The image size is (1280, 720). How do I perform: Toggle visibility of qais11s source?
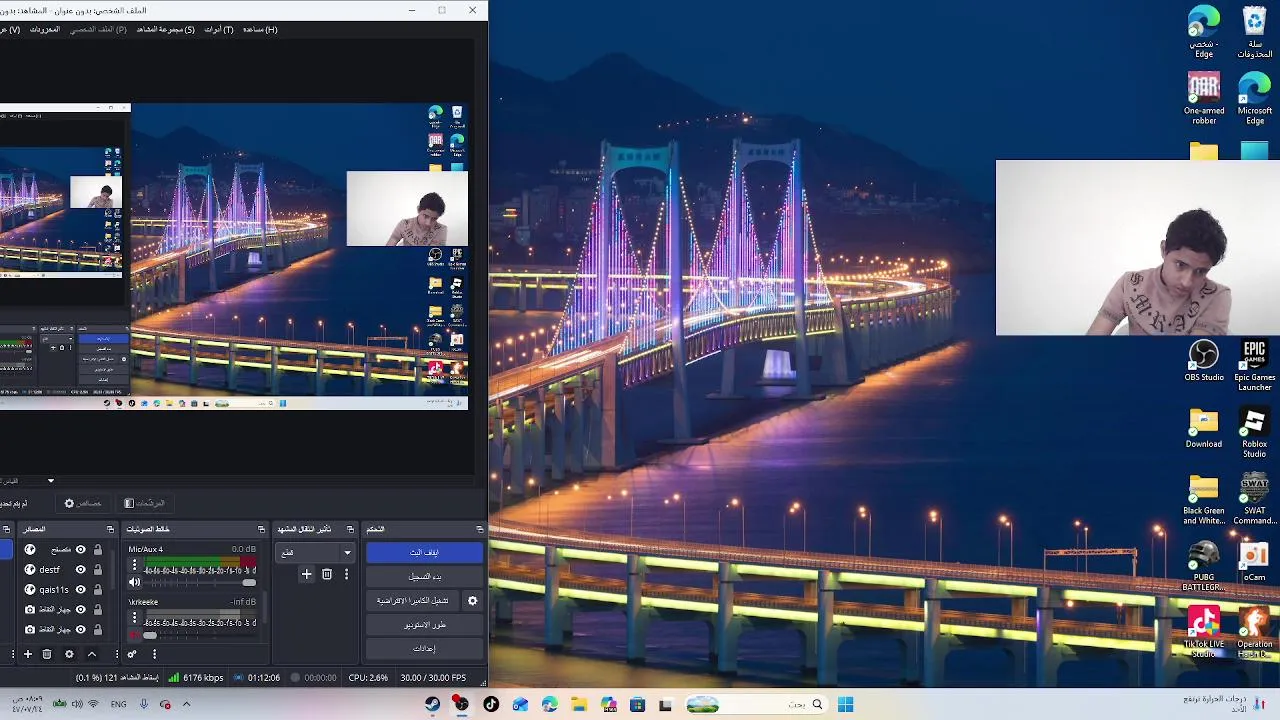click(81, 589)
